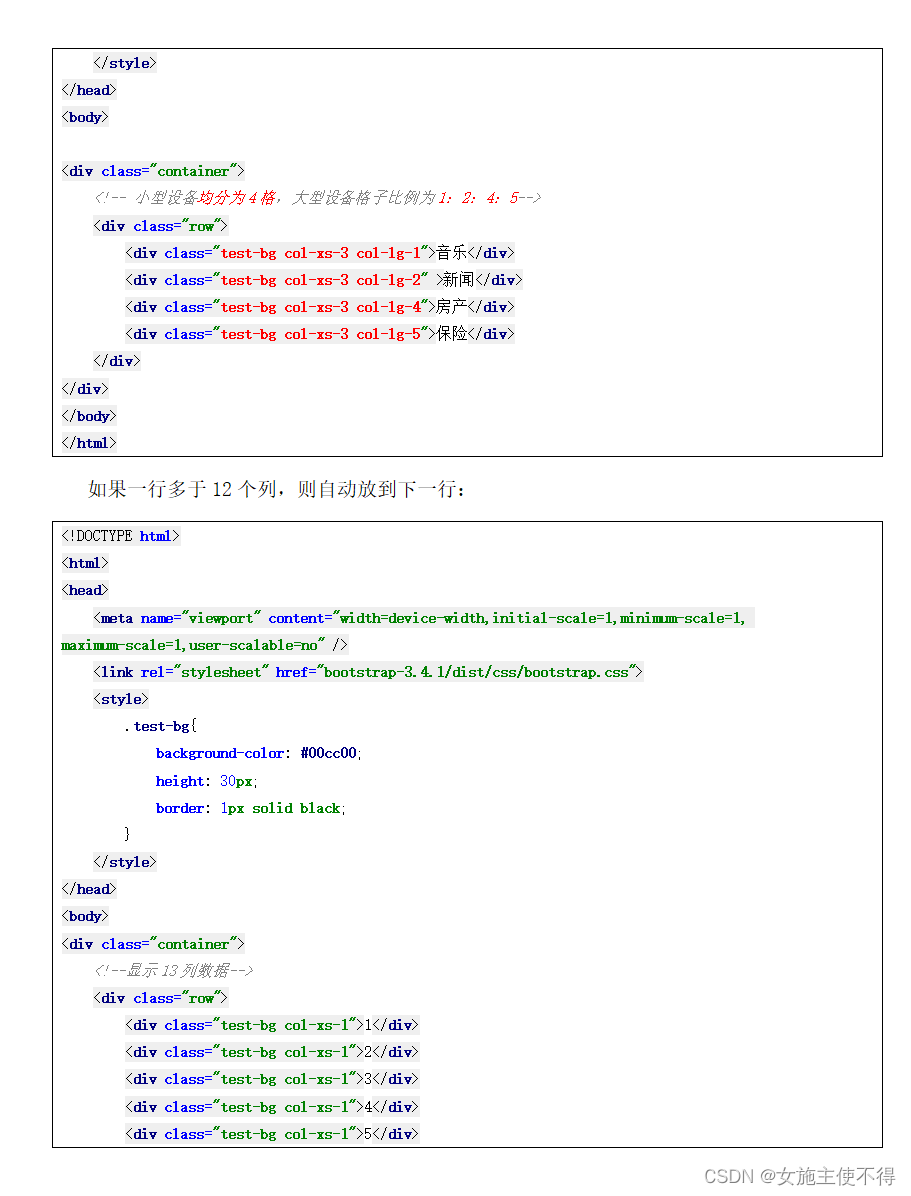
Task: Click the DOCTYPE html declaration
Action: [x=120, y=535]
